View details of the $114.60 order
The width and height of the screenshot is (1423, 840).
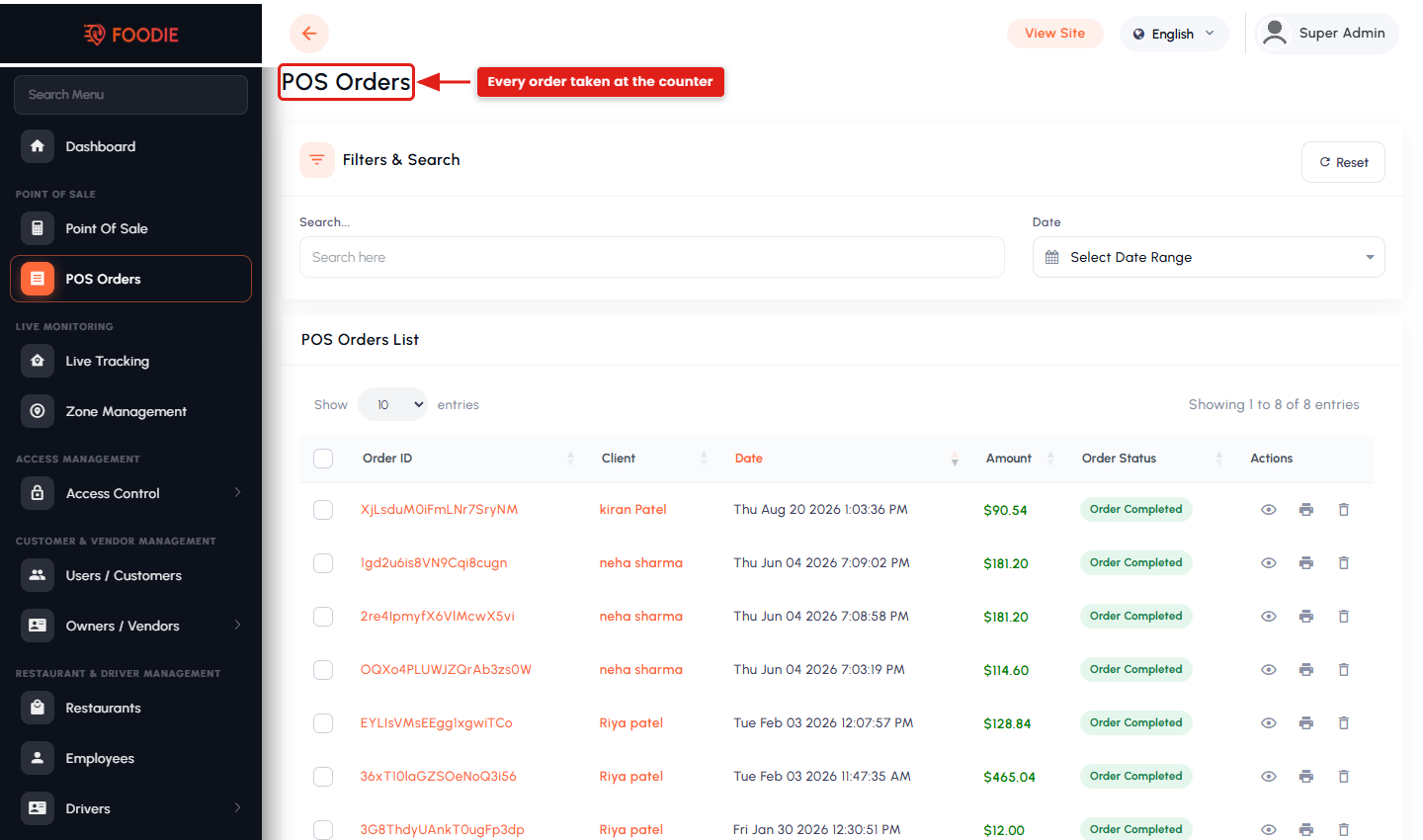point(1269,670)
